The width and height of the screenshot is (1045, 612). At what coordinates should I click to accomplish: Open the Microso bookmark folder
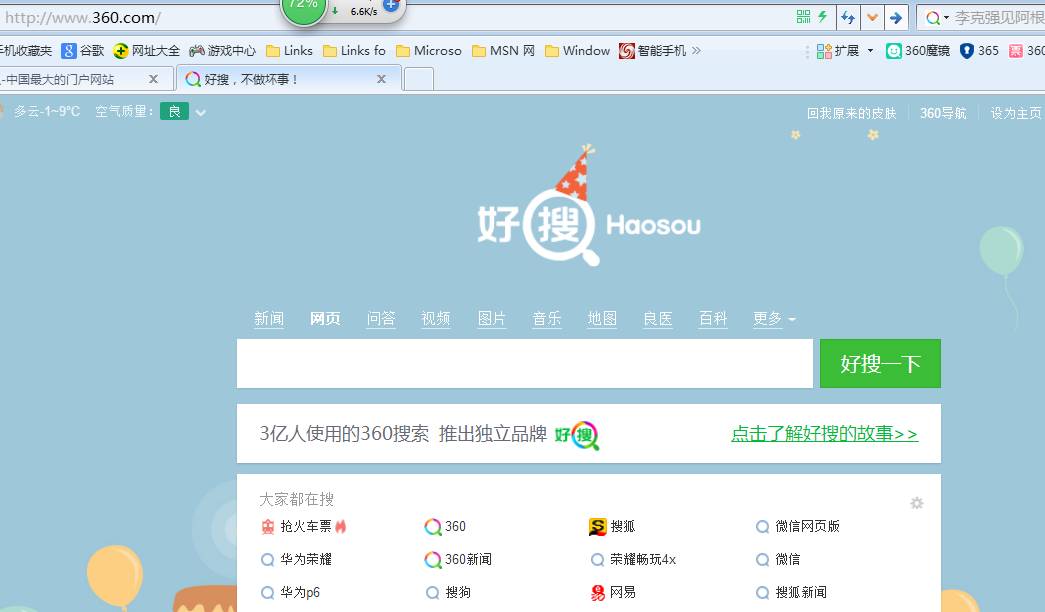[429, 51]
